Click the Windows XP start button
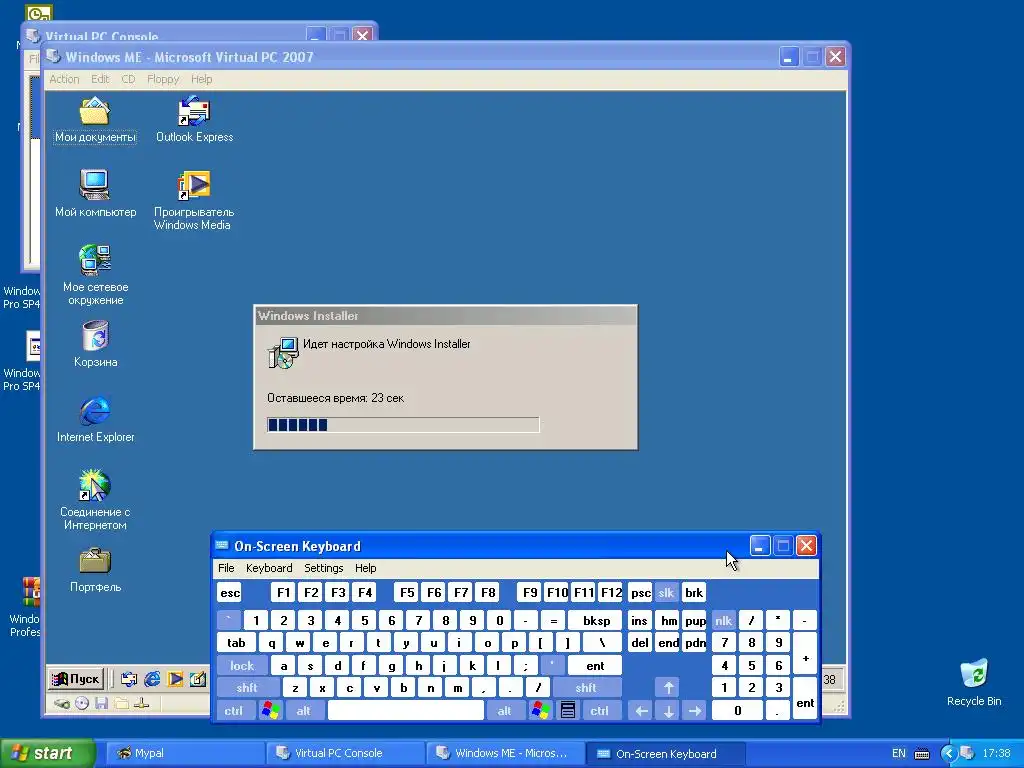The width and height of the screenshot is (1024, 768). [48, 753]
